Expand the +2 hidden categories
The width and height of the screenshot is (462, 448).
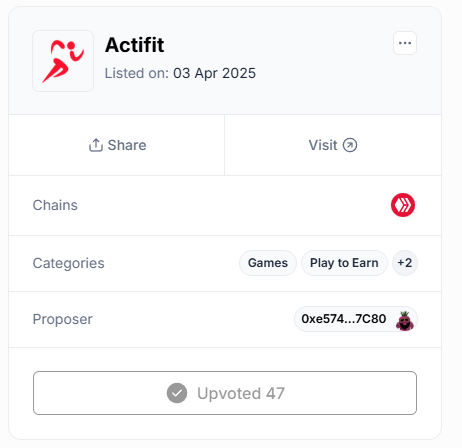click(405, 263)
